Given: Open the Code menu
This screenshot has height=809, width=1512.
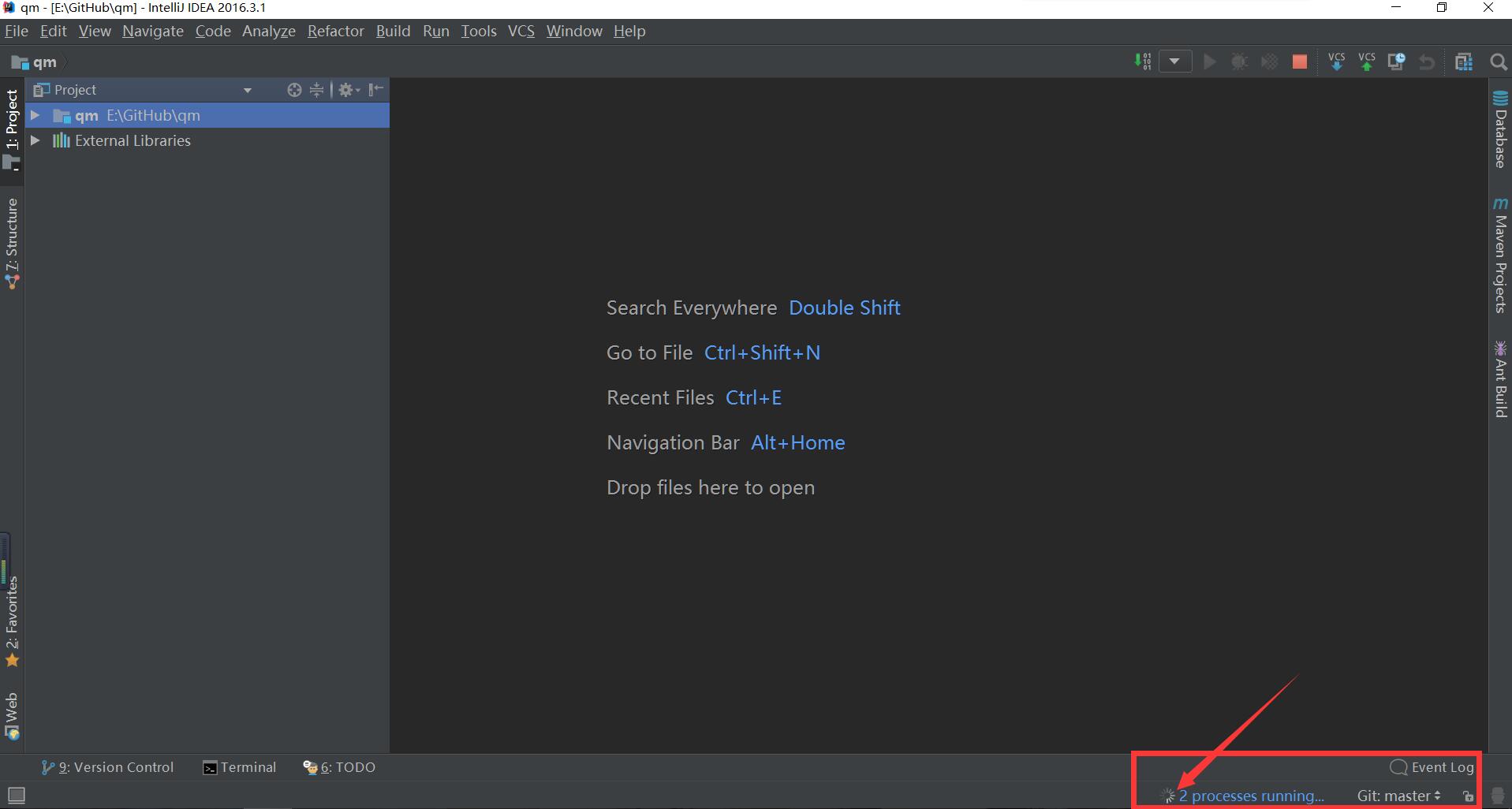Looking at the screenshot, I should [213, 31].
